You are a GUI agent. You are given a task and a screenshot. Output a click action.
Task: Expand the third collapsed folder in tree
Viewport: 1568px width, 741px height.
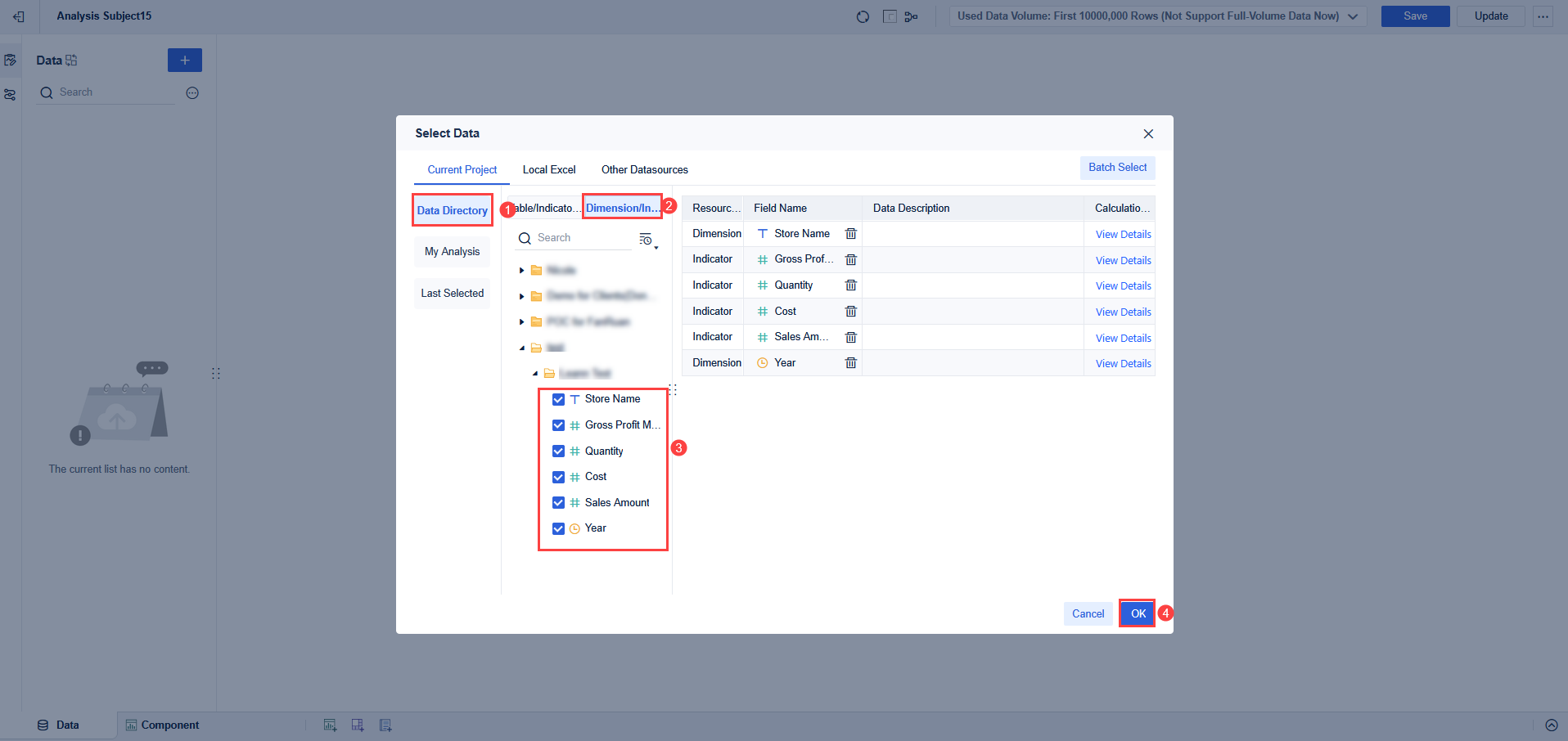coord(522,322)
